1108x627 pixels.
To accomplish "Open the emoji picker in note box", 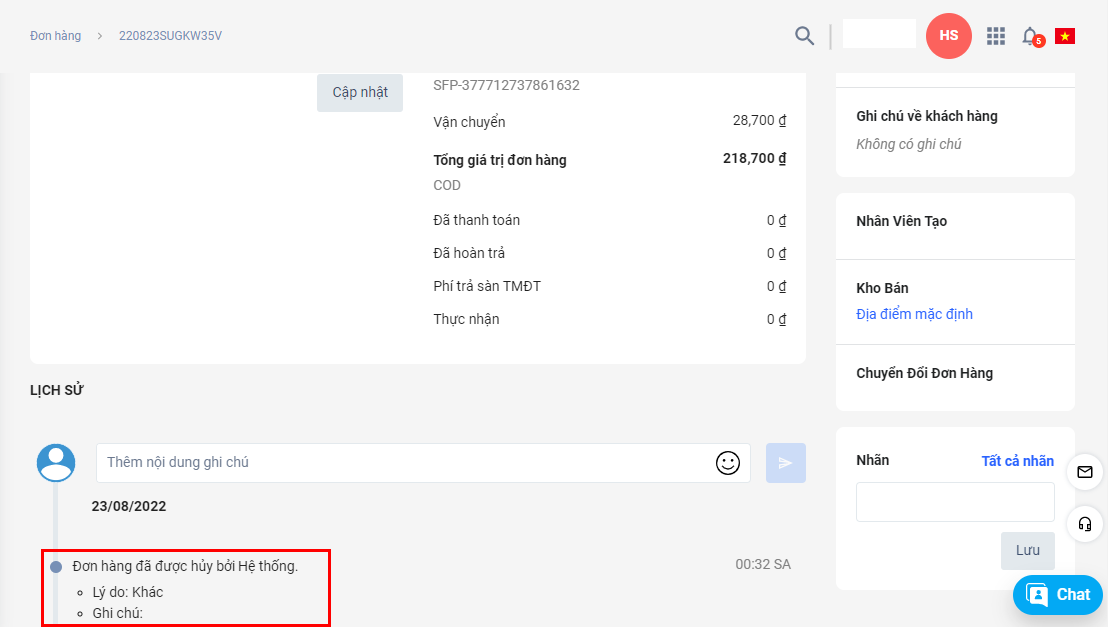I will tap(727, 463).
